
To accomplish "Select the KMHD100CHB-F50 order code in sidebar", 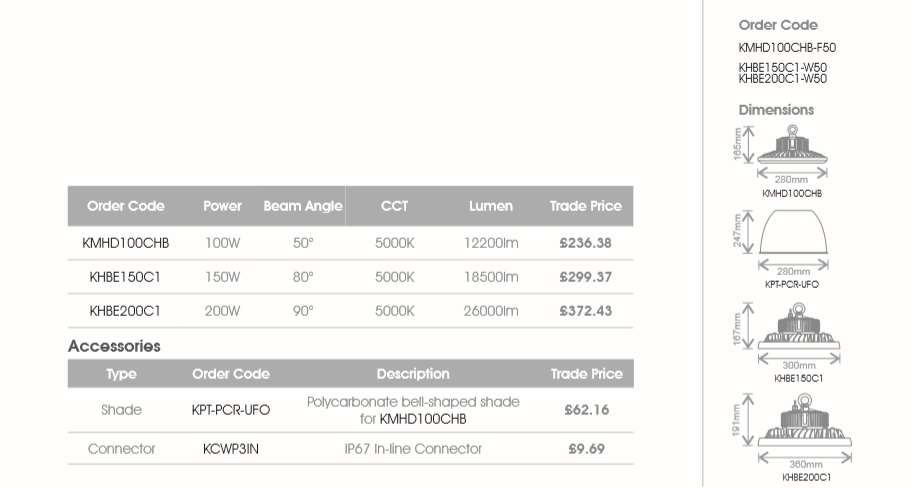I will tap(786, 47).
